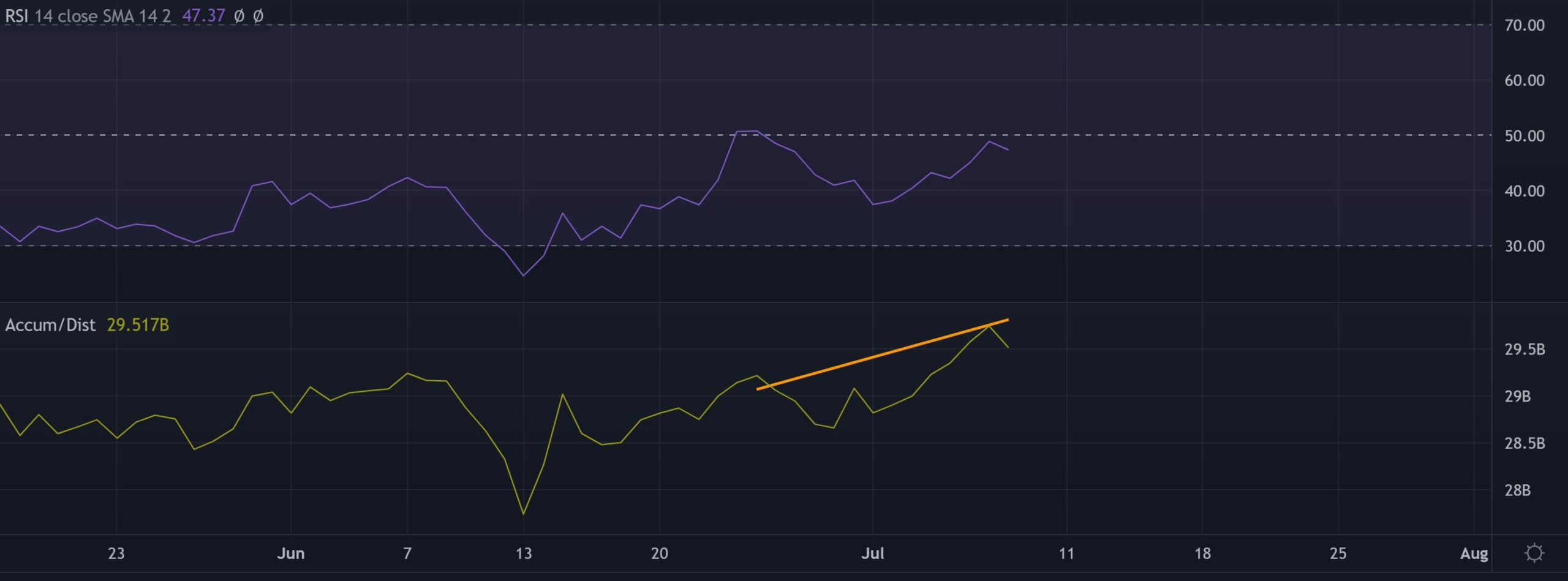1568x581 pixels.
Task: Click date 13 on the time axis
Action: point(523,553)
